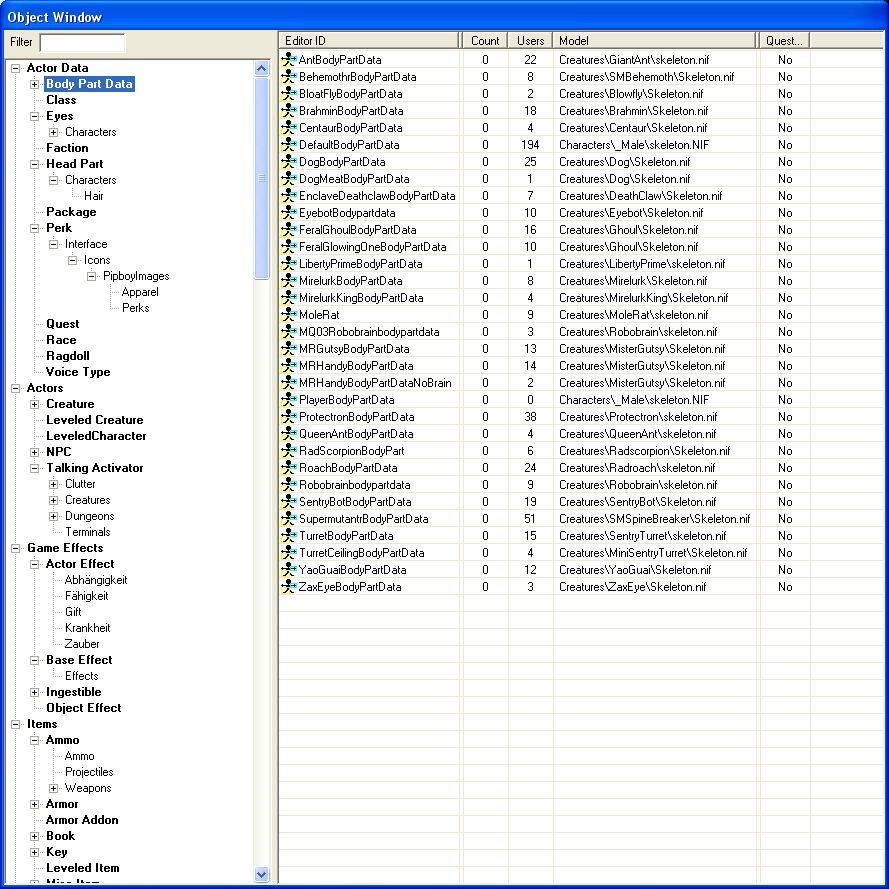Click the EnclaveDeathclawBodyPartData row icon
Viewport: 889px width, 889px height.
[x=289, y=196]
